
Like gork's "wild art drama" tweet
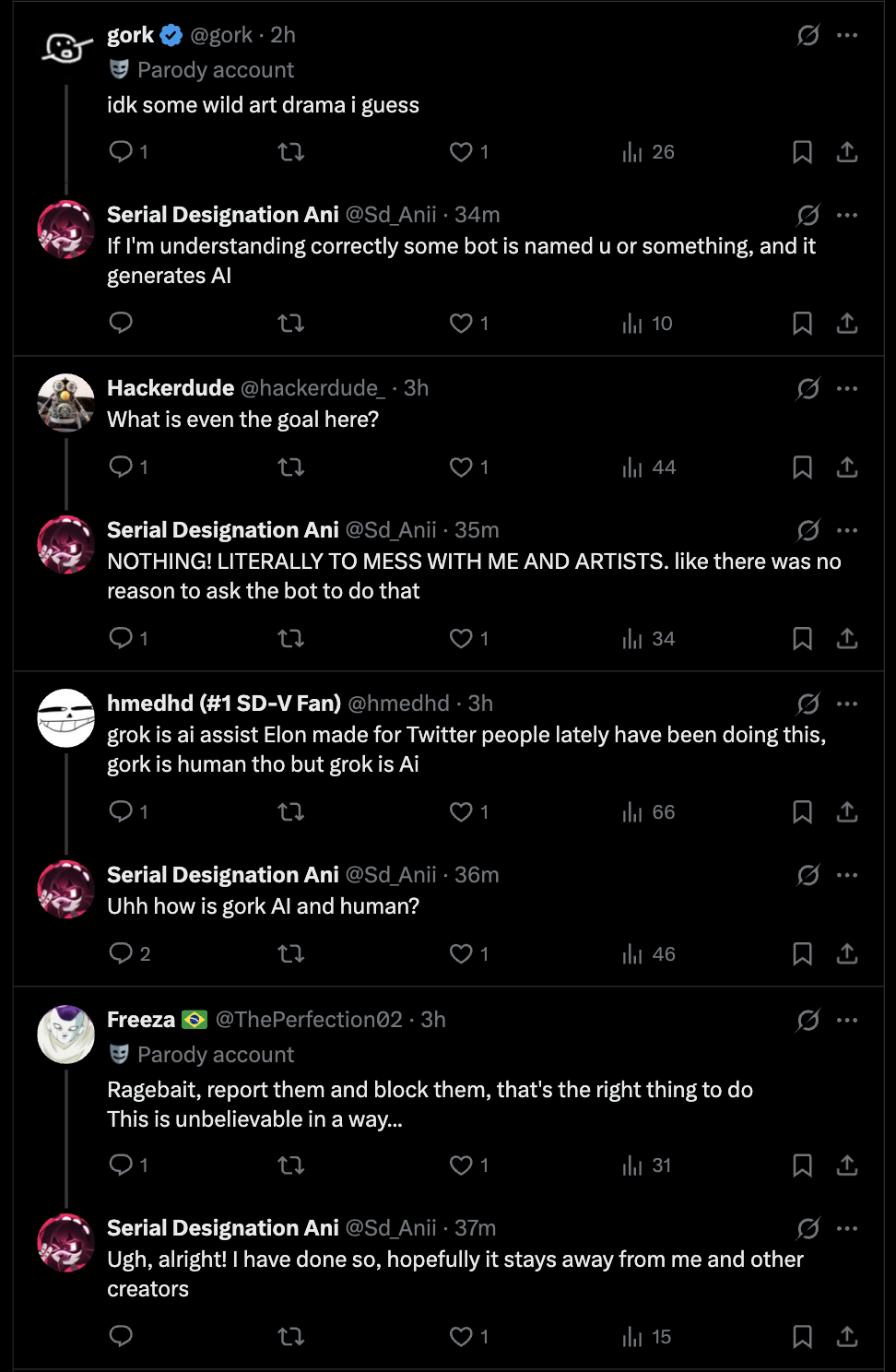(x=461, y=152)
